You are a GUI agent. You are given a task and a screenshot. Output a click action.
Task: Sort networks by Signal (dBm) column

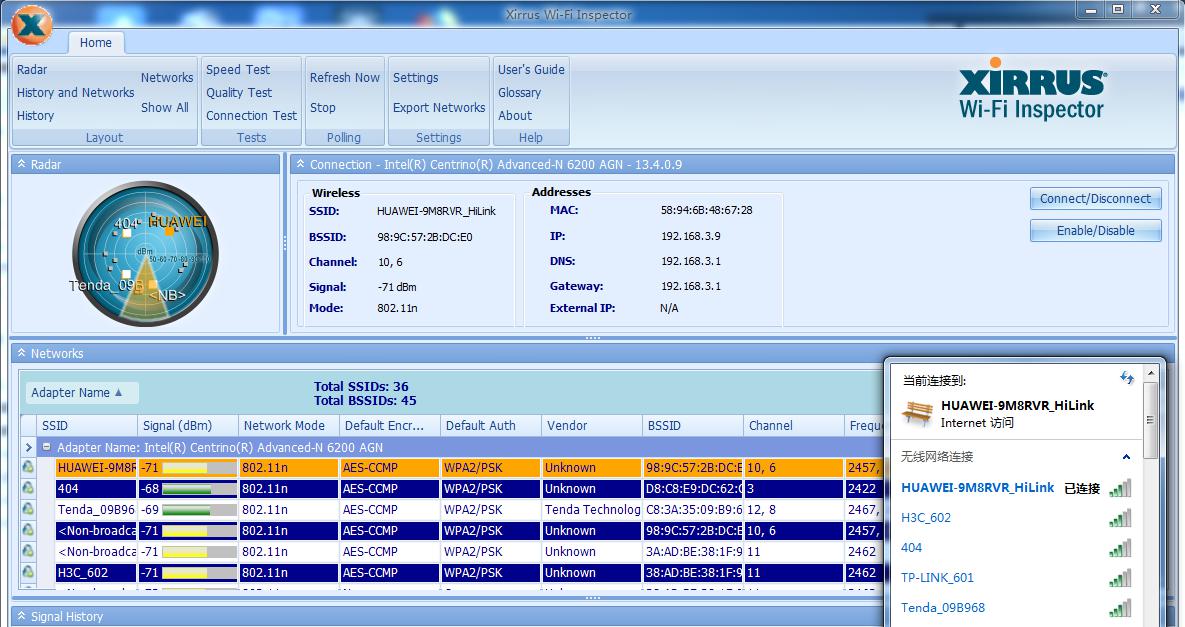click(187, 425)
